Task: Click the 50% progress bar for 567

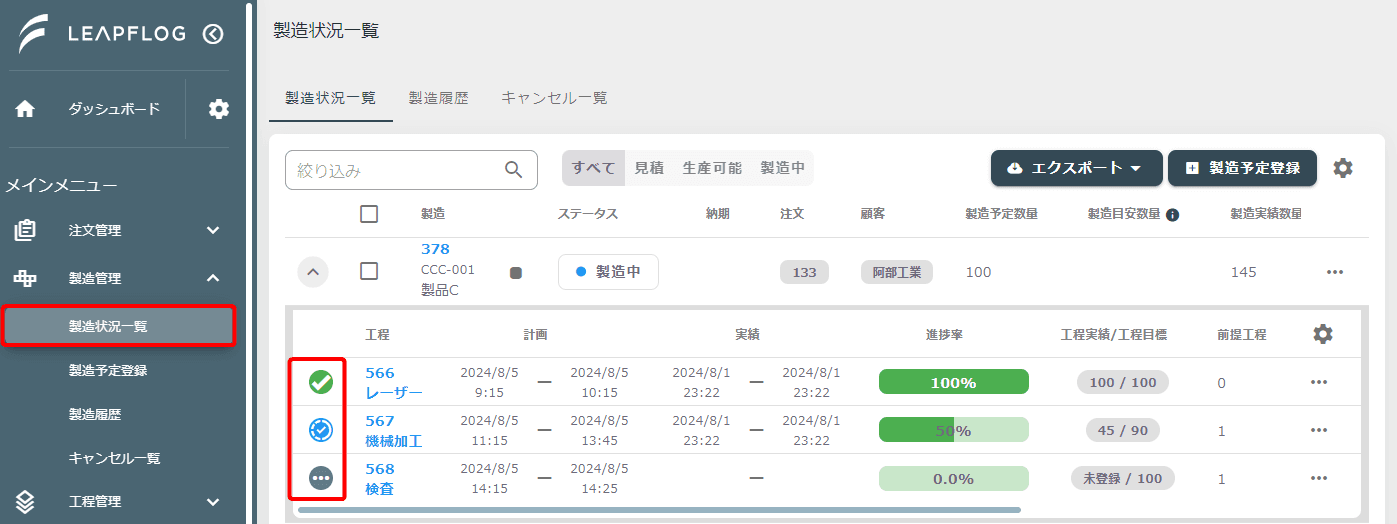Action: (x=954, y=430)
